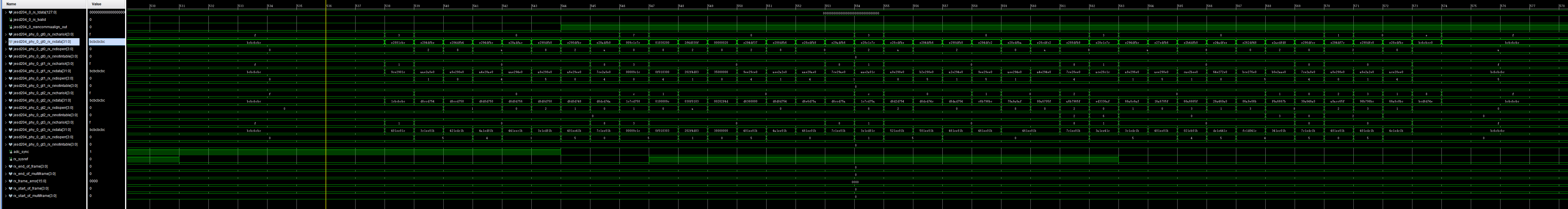Image resolution: width=1568 pixels, height=209 pixels.
Task: Click bus icon of gt1_rx_rxnotintable[3:0]
Action: [x=11, y=85]
